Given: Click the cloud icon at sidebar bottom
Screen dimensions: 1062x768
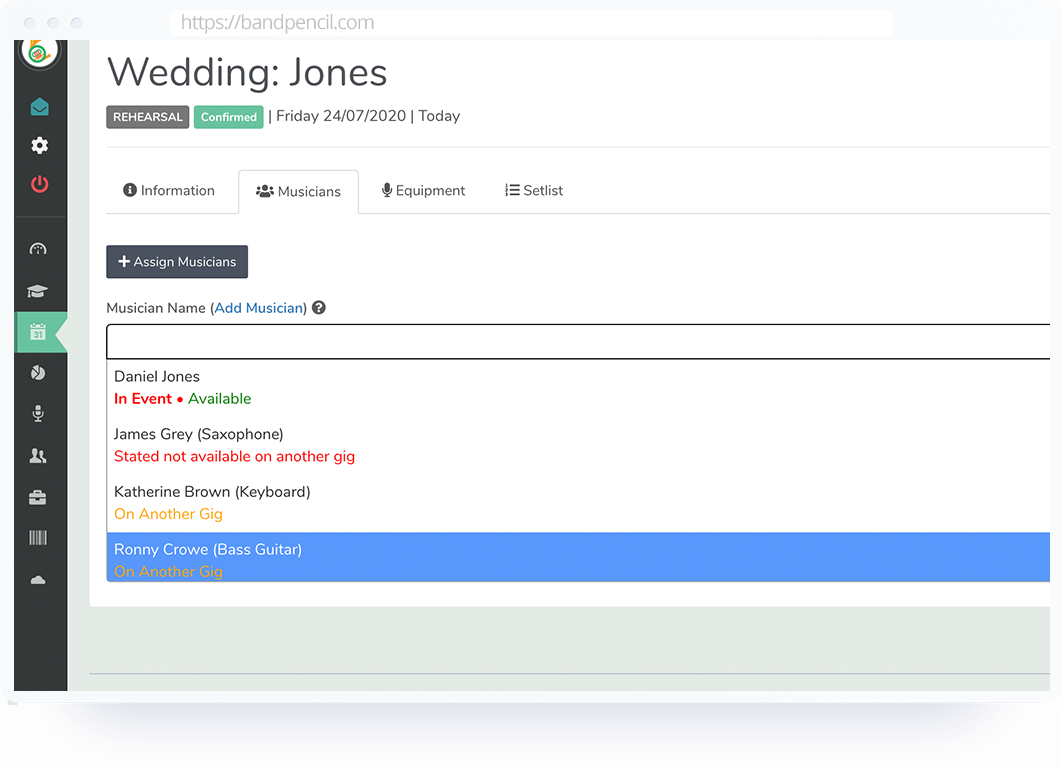Looking at the screenshot, I should (39, 579).
